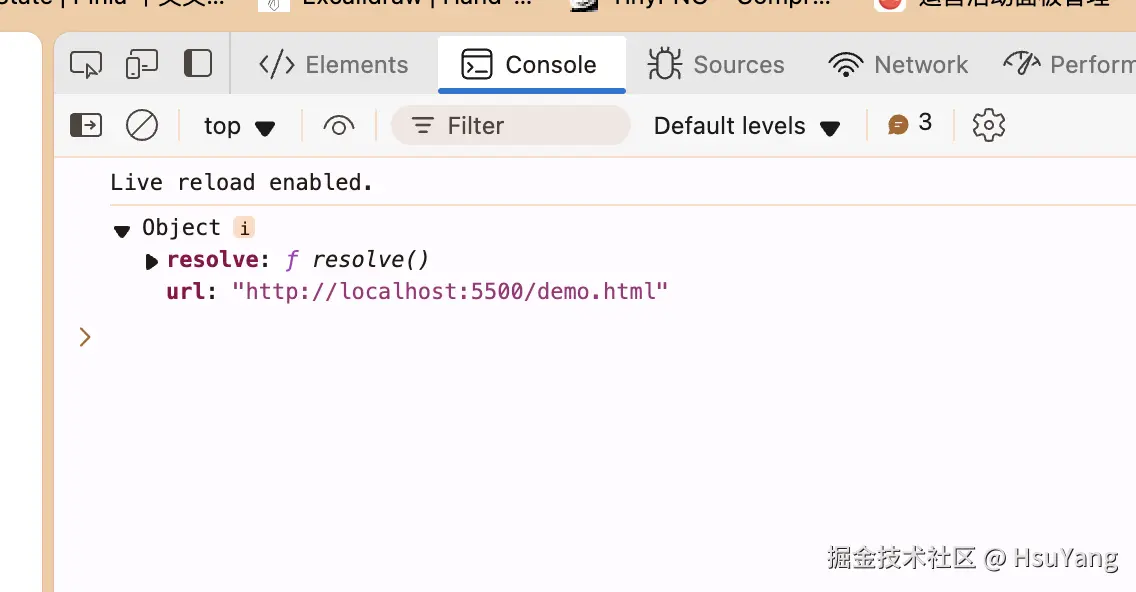This screenshot has height=592, width=1136.
Task: Open console settings gear icon
Action: (x=988, y=125)
